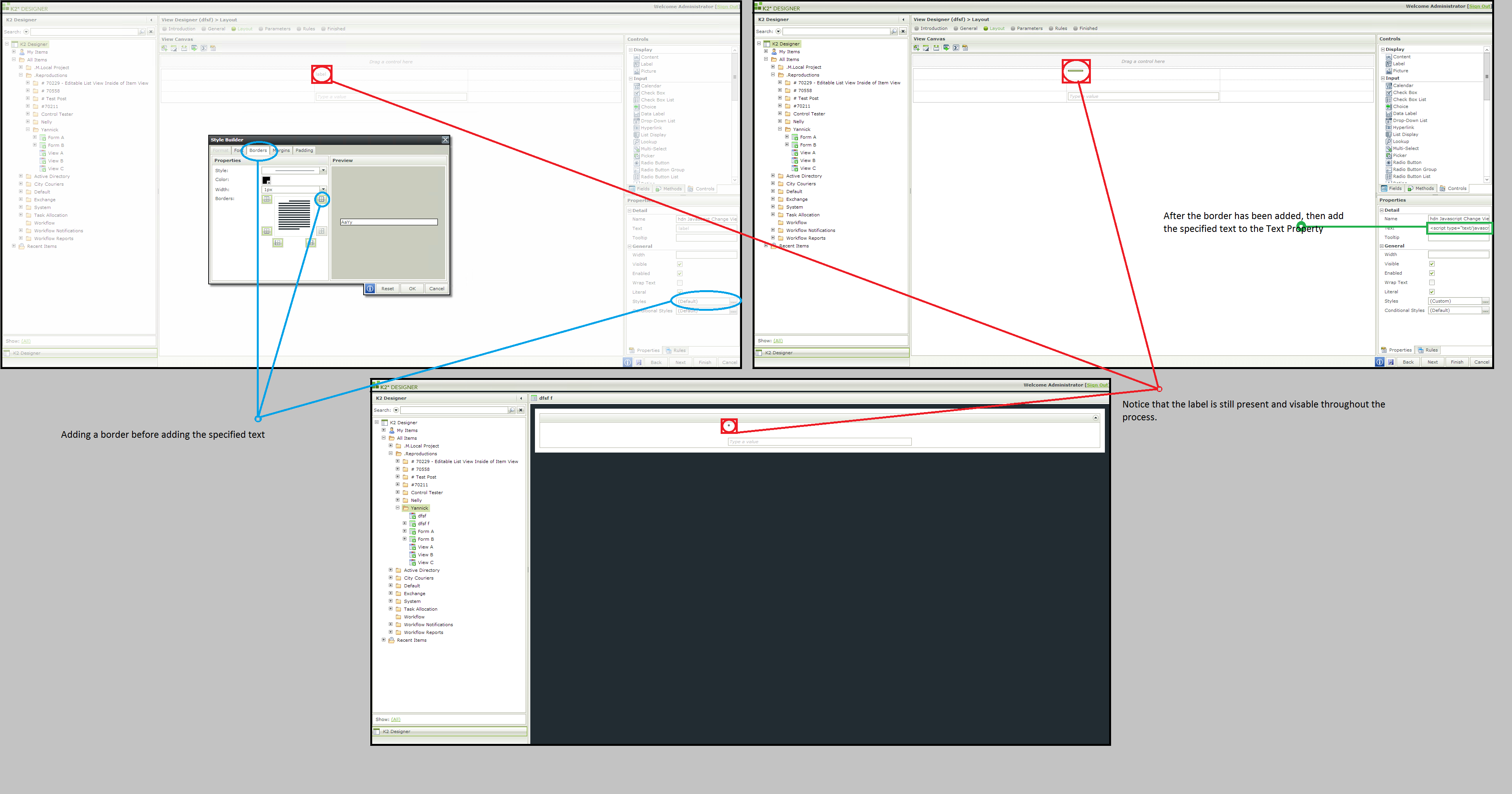This screenshot has height=794, width=1512.
Task: Collapse the Display group in right window Controls
Action: click(x=1383, y=50)
